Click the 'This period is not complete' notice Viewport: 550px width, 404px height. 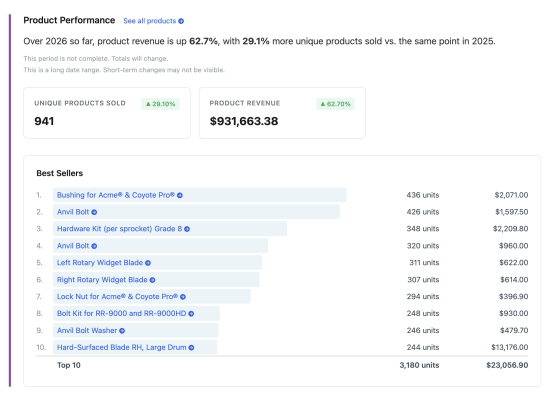click(96, 59)
